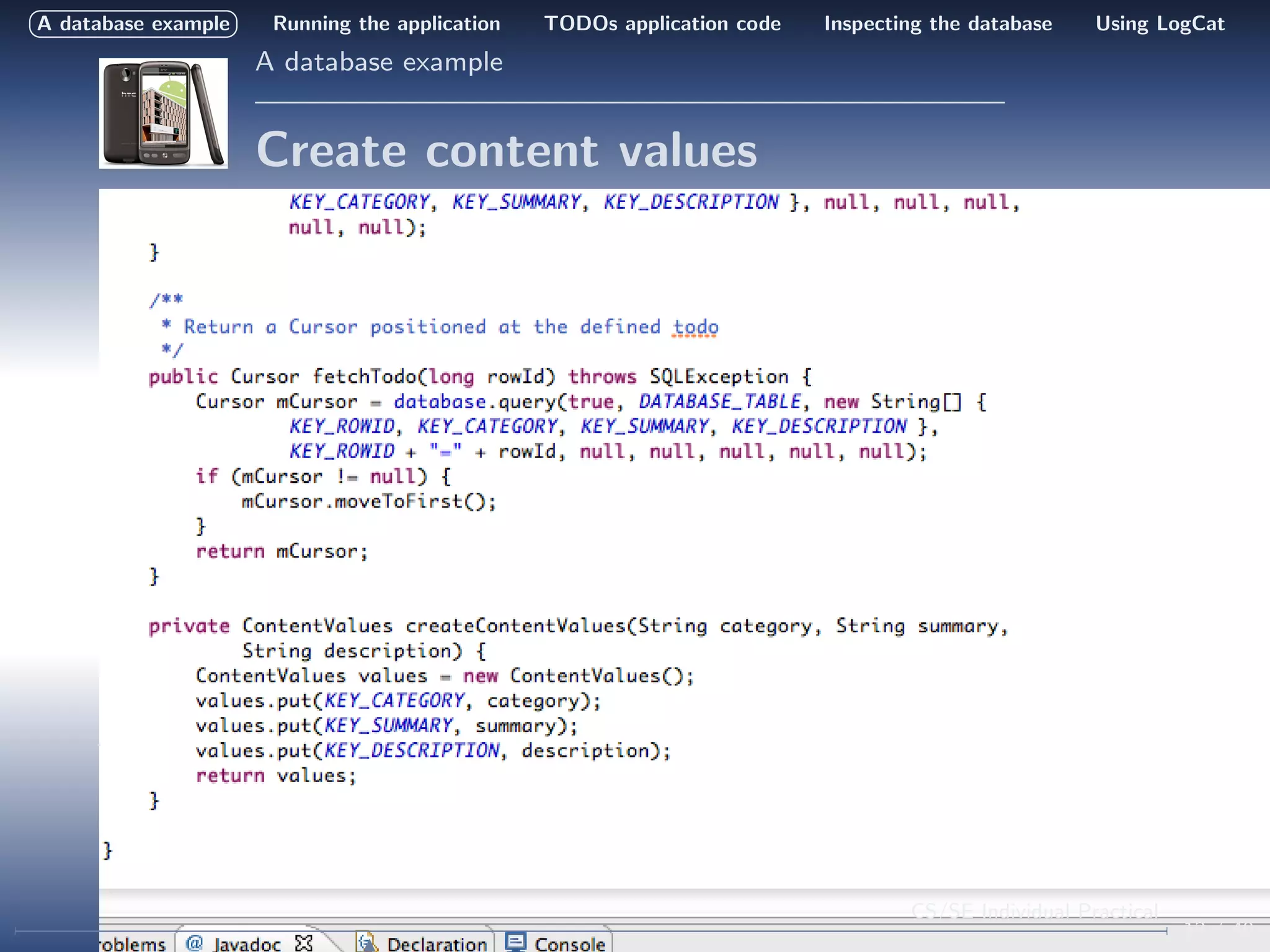The width and height of the screenshot is (1270, 952).
Task: Click the Declaration tab icon
Action: (368, 942)
